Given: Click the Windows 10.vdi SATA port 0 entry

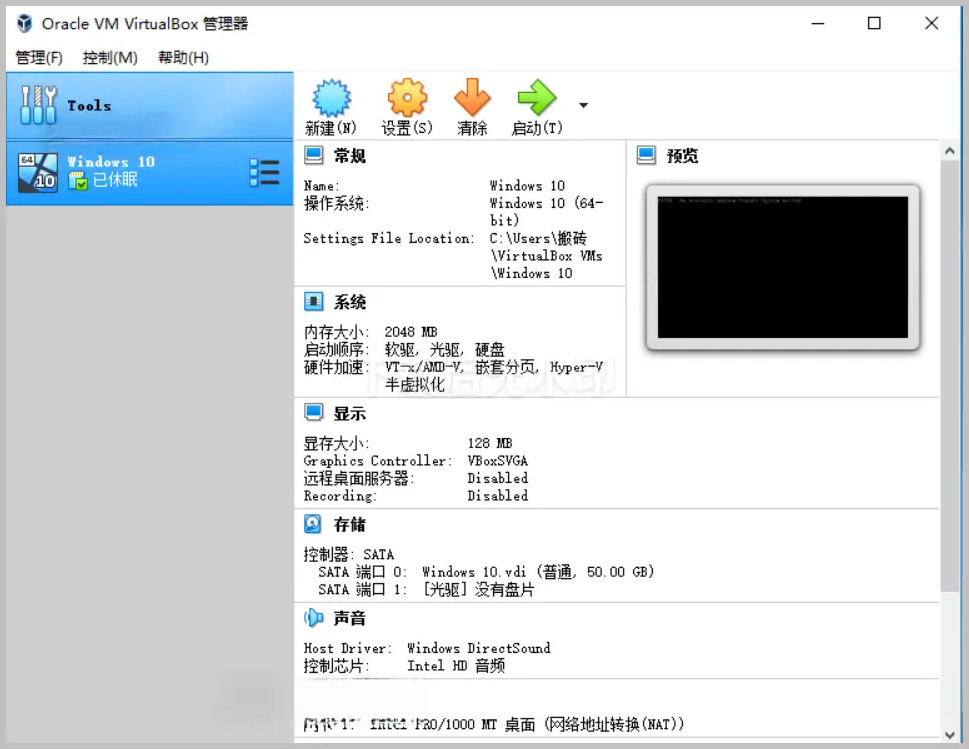Looking at the screenshot, I should click(486, 572).
